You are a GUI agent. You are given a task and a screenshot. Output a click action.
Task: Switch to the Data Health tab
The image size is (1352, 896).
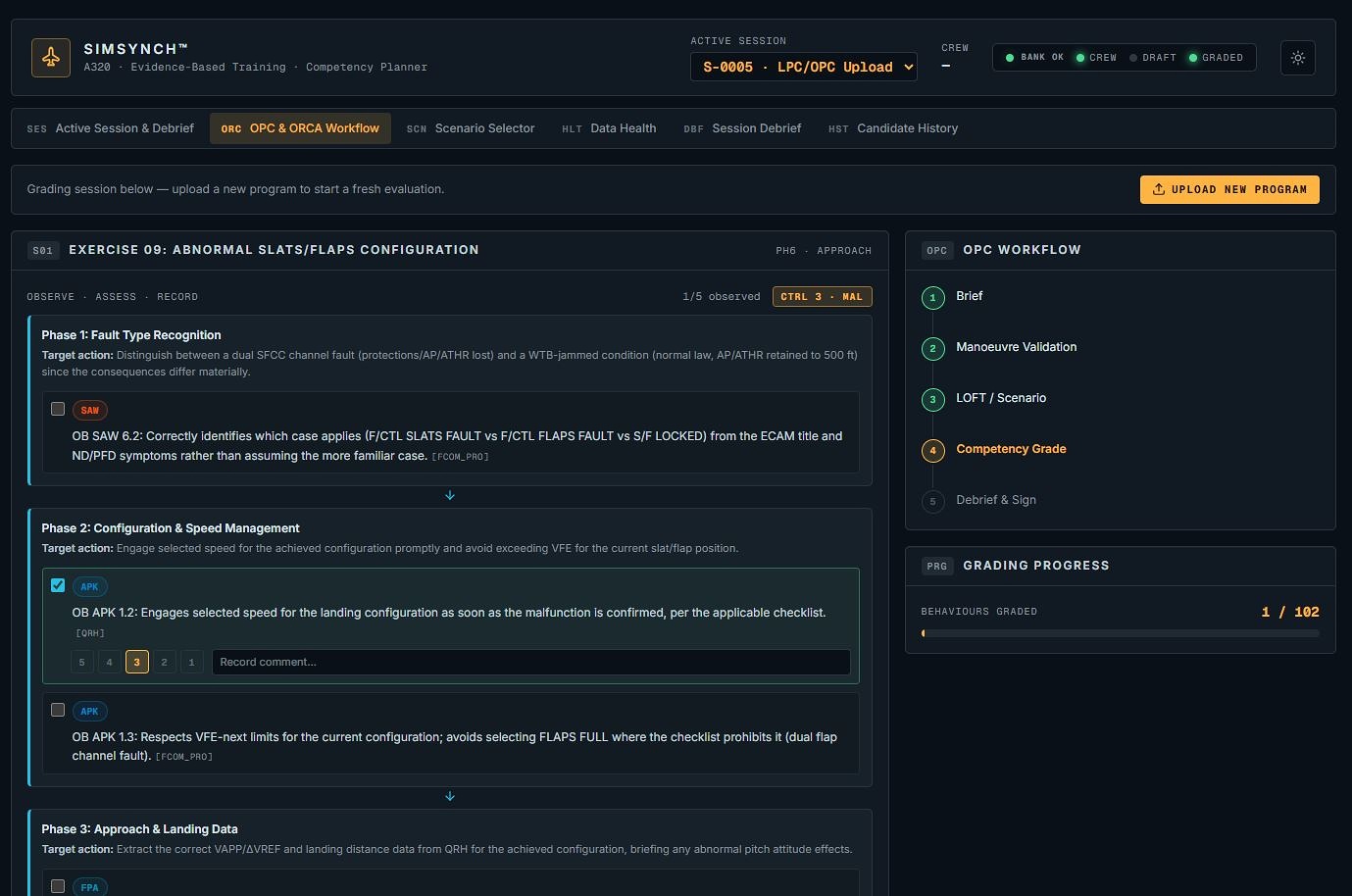(609, 128)
